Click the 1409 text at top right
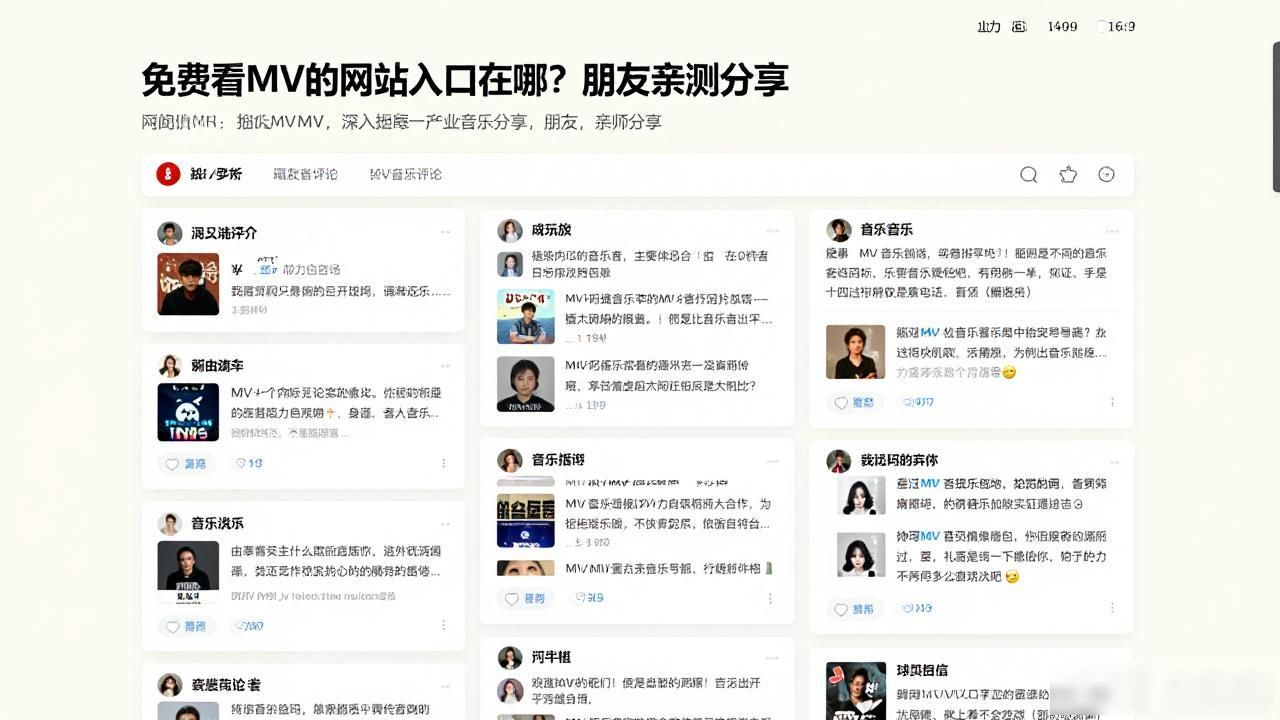 [x=1062, y=26]
